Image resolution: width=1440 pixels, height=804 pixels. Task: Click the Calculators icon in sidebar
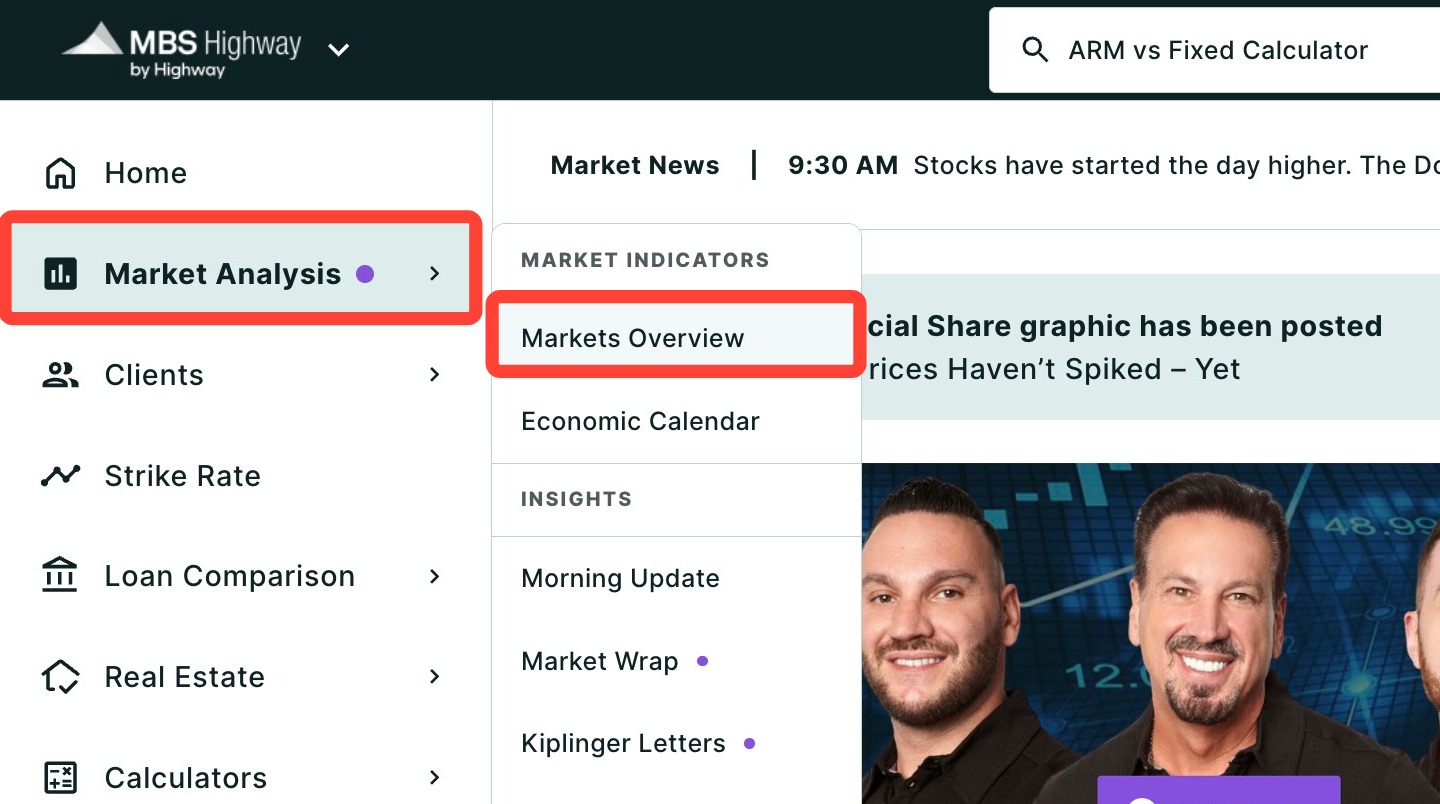(61, 777)
